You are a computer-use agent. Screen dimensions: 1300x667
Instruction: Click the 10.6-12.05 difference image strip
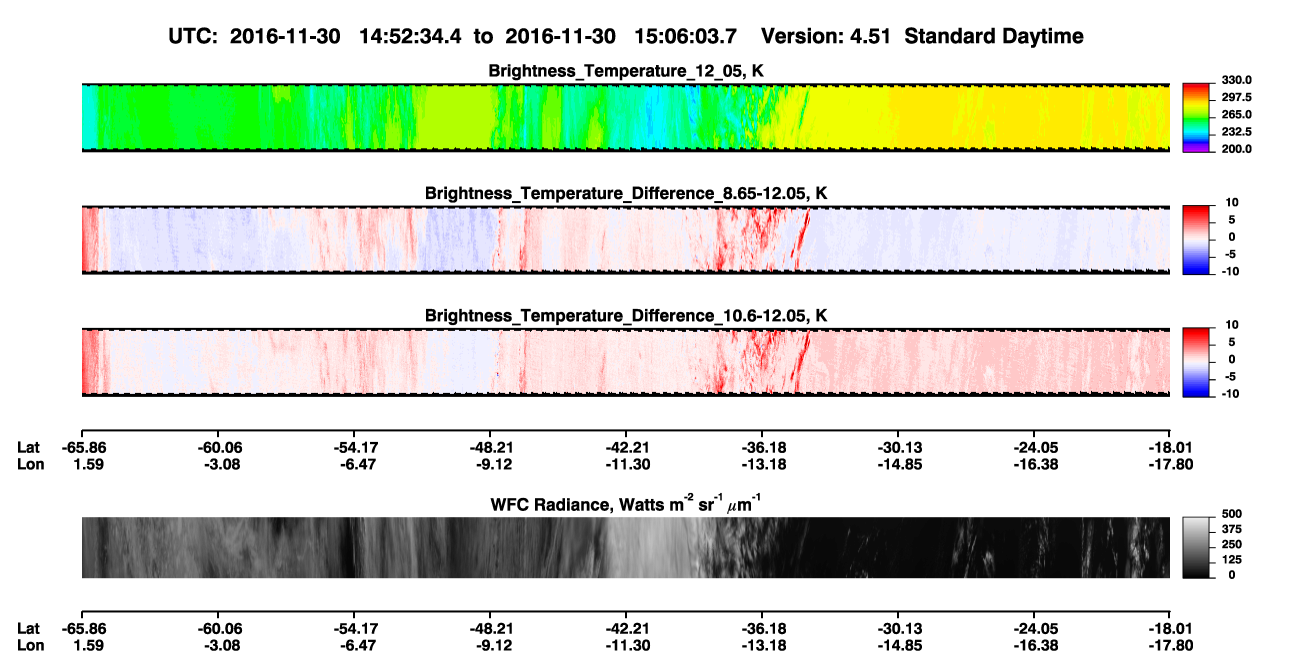(x=626, y=362)
